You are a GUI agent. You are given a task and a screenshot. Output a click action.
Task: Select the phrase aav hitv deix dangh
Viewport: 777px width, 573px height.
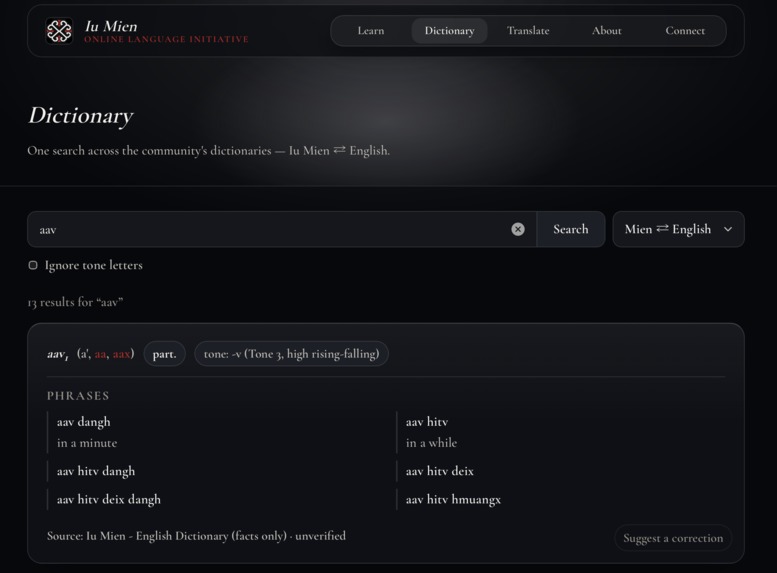pos(109,499)
